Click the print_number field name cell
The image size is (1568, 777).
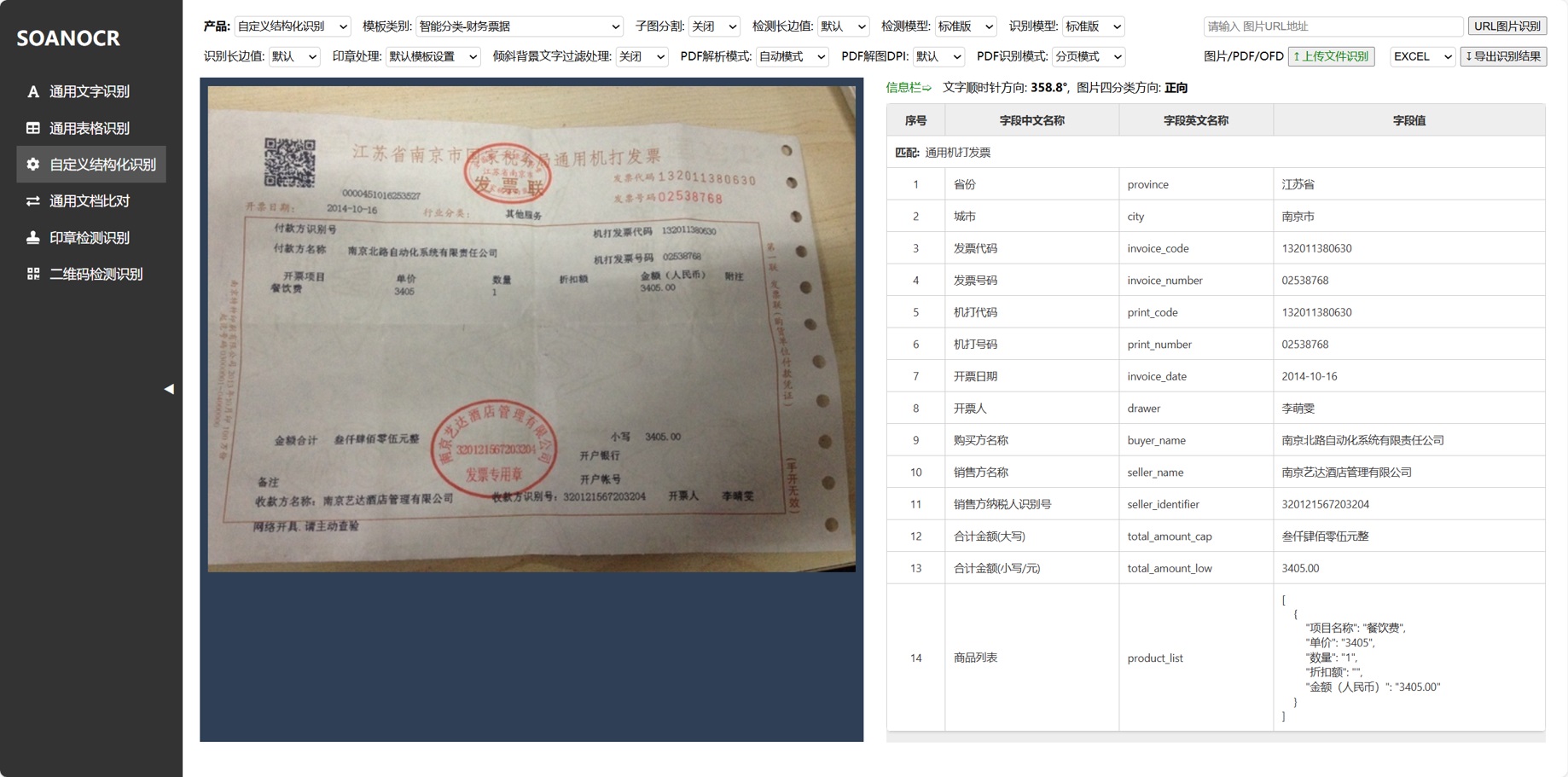[1196, 344]
